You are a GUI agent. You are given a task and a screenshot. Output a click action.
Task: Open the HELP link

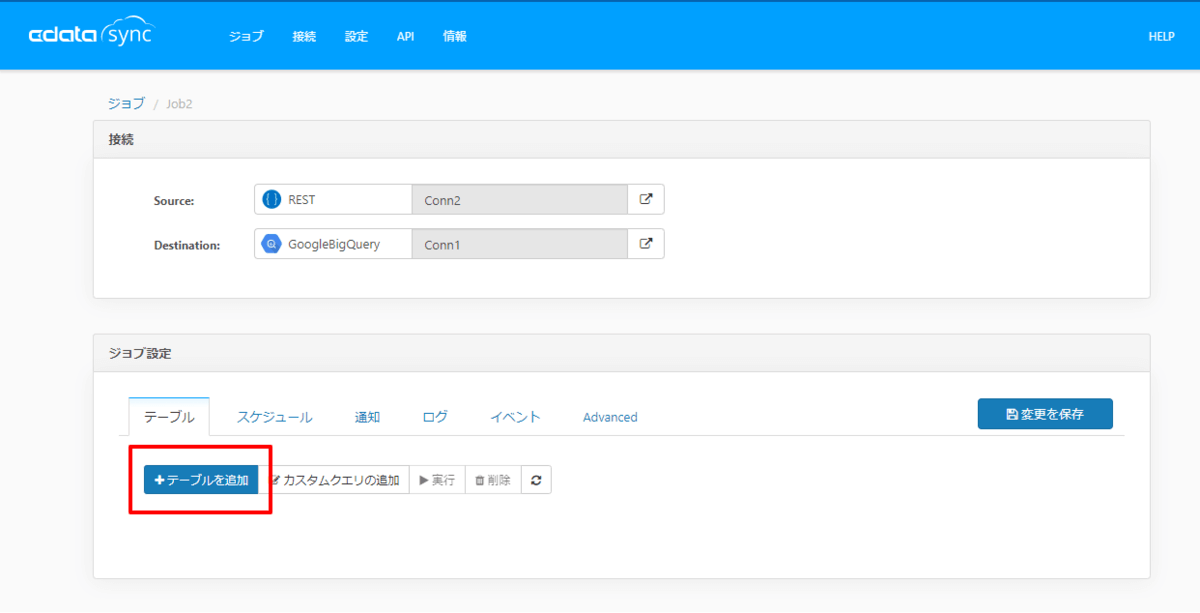click(1161, 36)
